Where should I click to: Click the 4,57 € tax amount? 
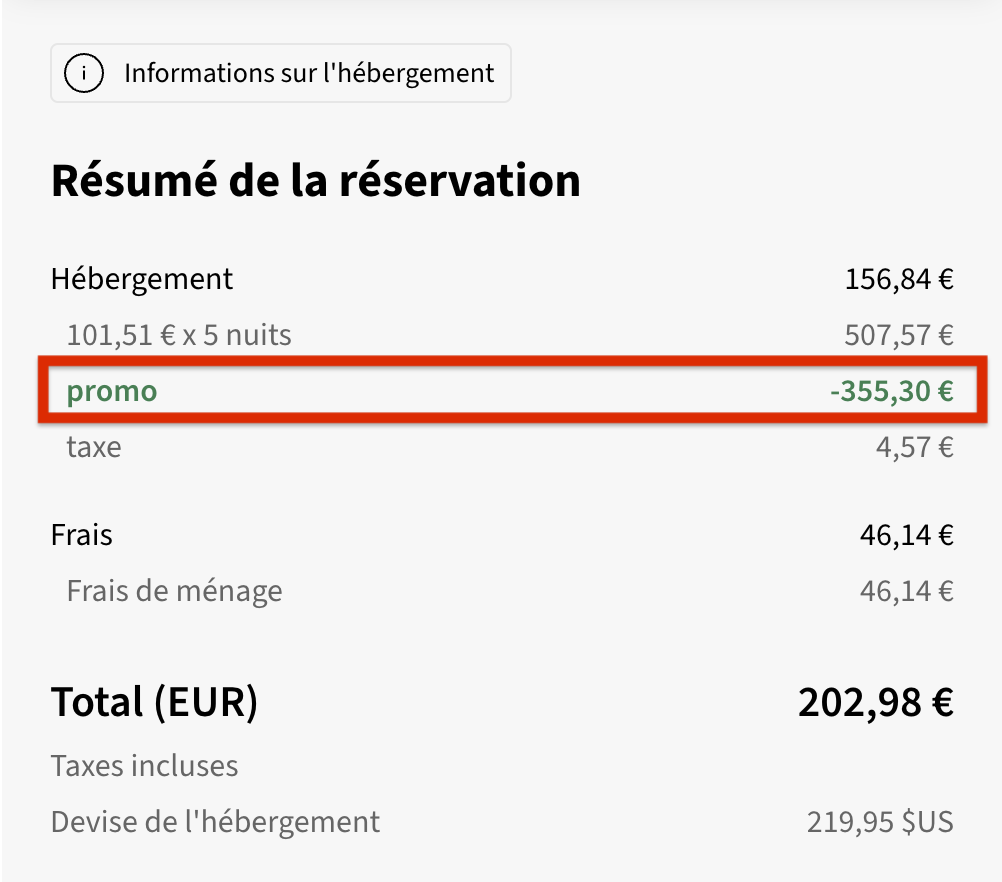coord(914,447)
